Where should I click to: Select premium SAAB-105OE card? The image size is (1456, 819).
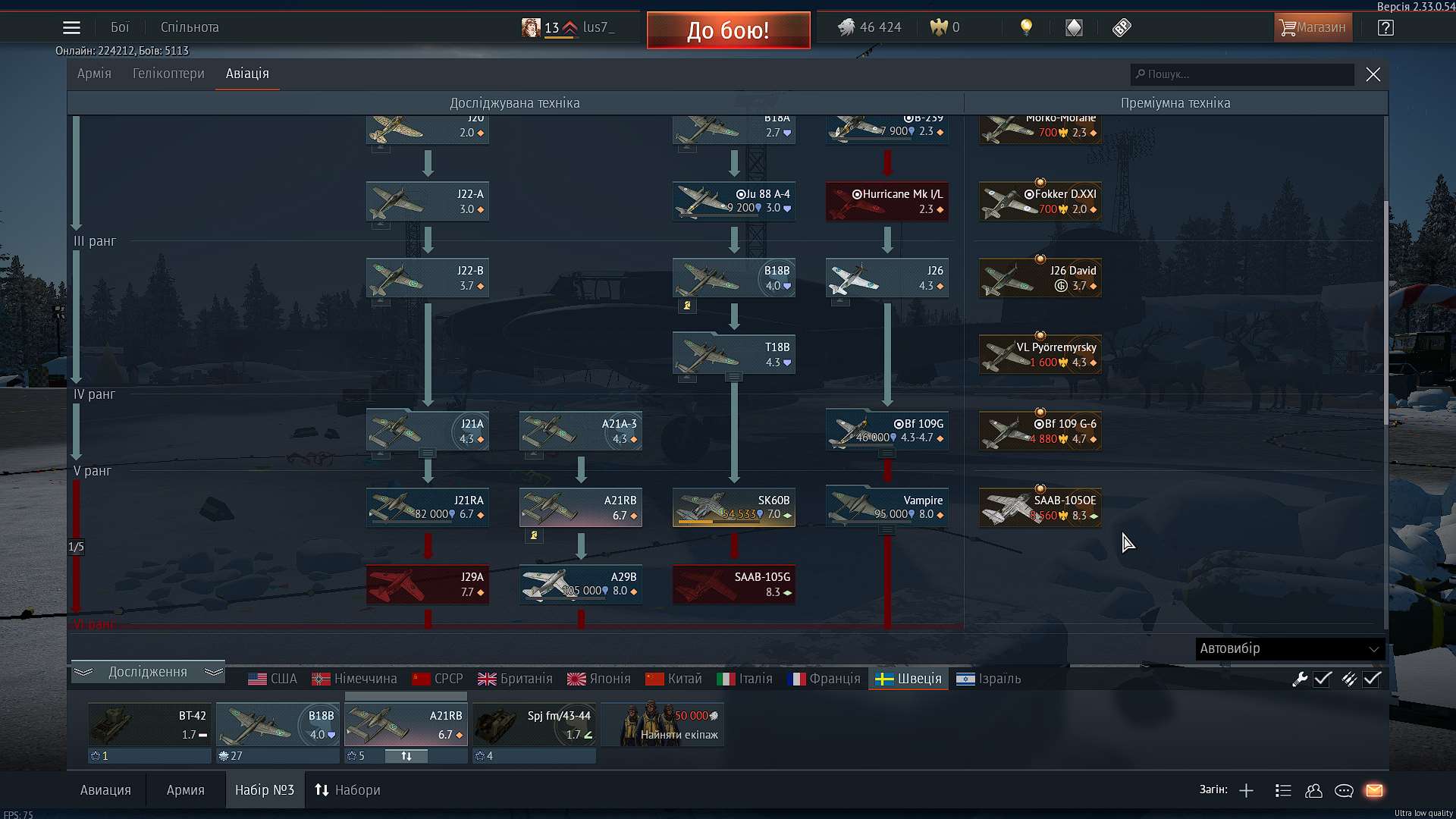click(1040, 507)
